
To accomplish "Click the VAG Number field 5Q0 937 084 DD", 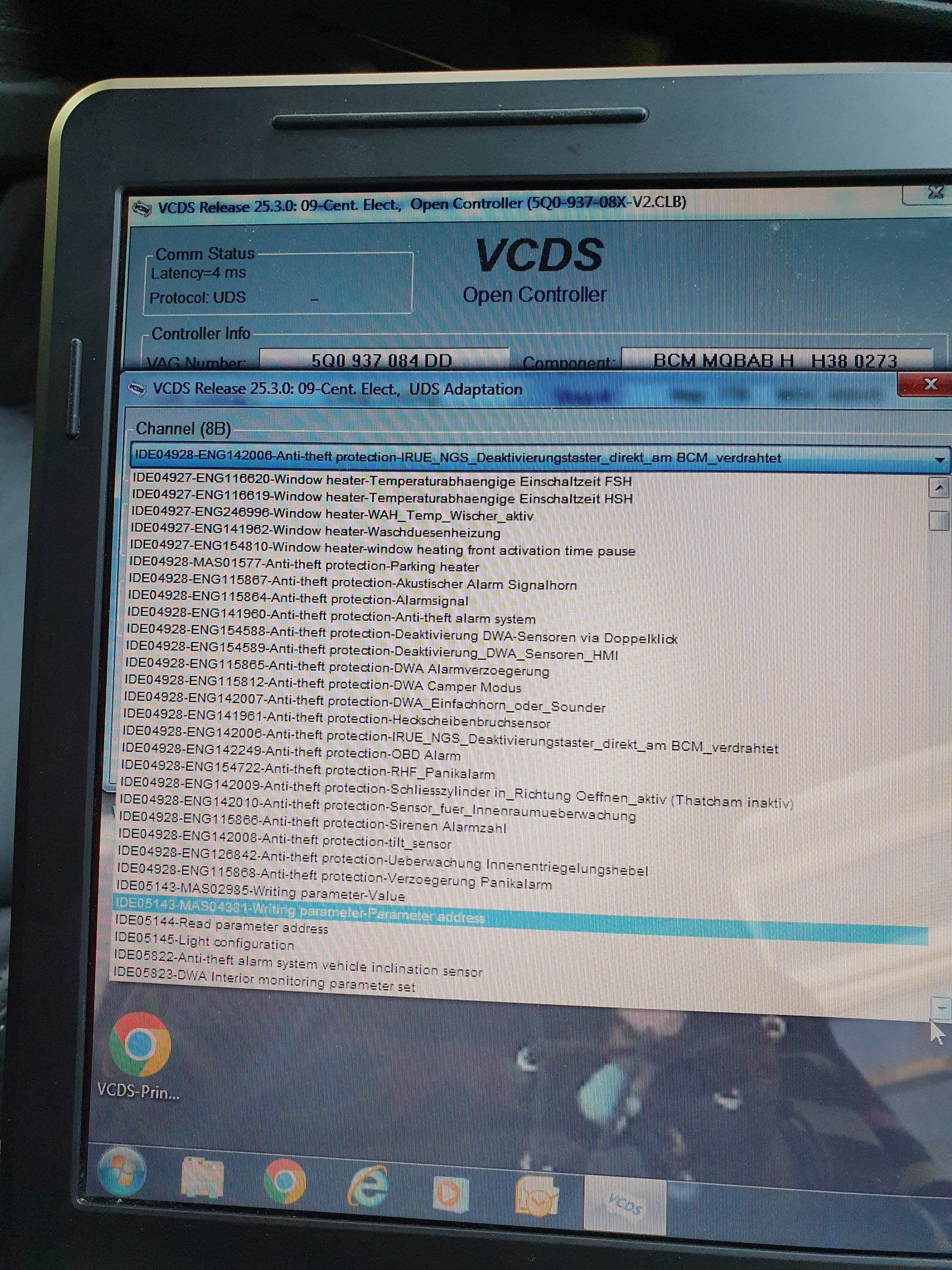I will (x=382, y=361).
